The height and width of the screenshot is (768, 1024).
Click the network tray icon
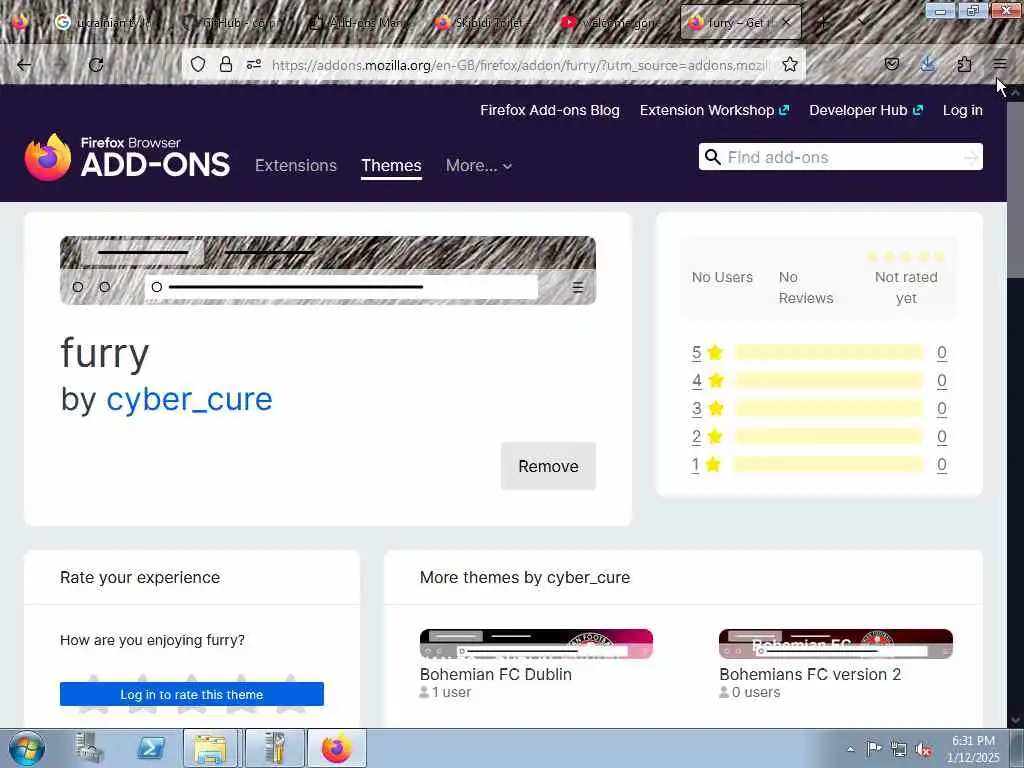coord(899,750)
